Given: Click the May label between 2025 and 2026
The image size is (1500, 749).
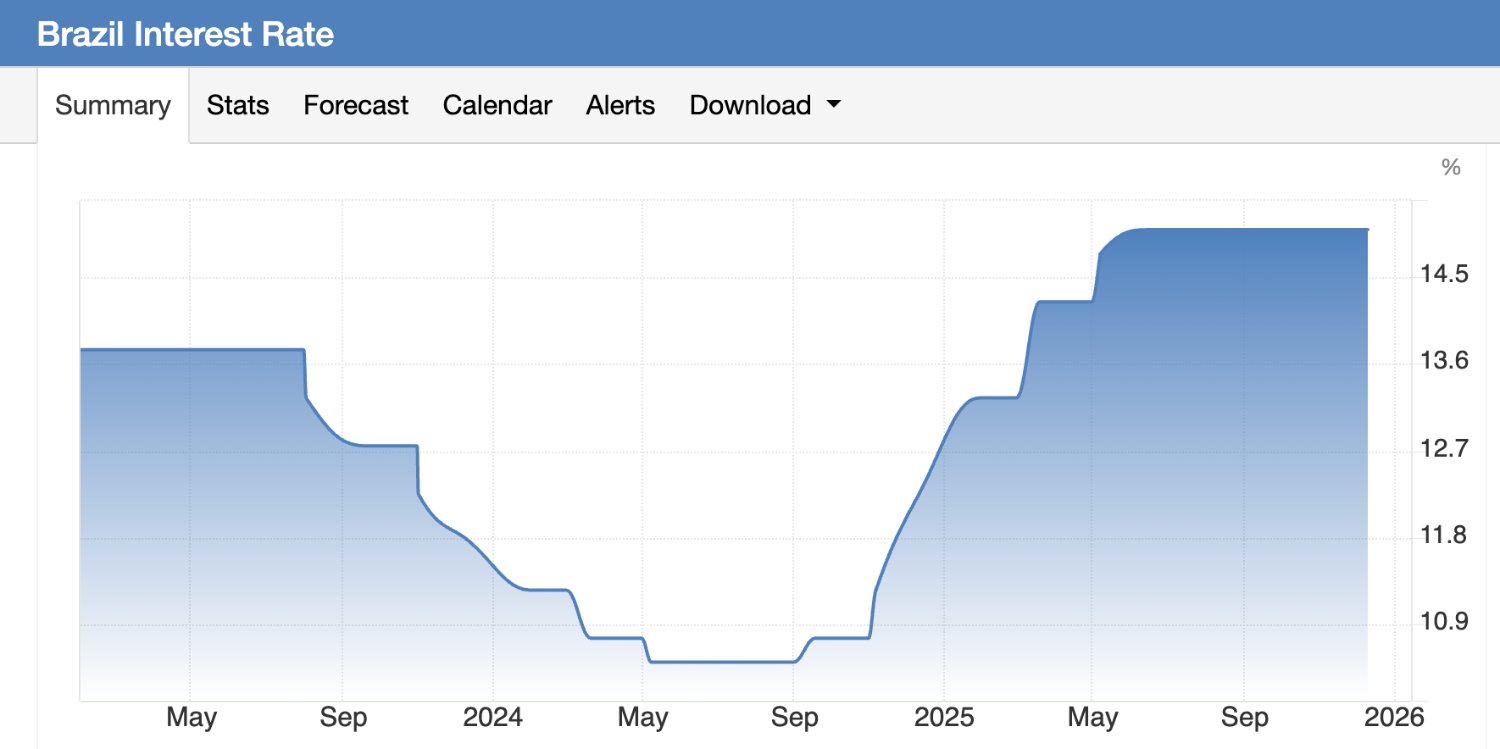Looking at the screenshot, I should 1093,717.
